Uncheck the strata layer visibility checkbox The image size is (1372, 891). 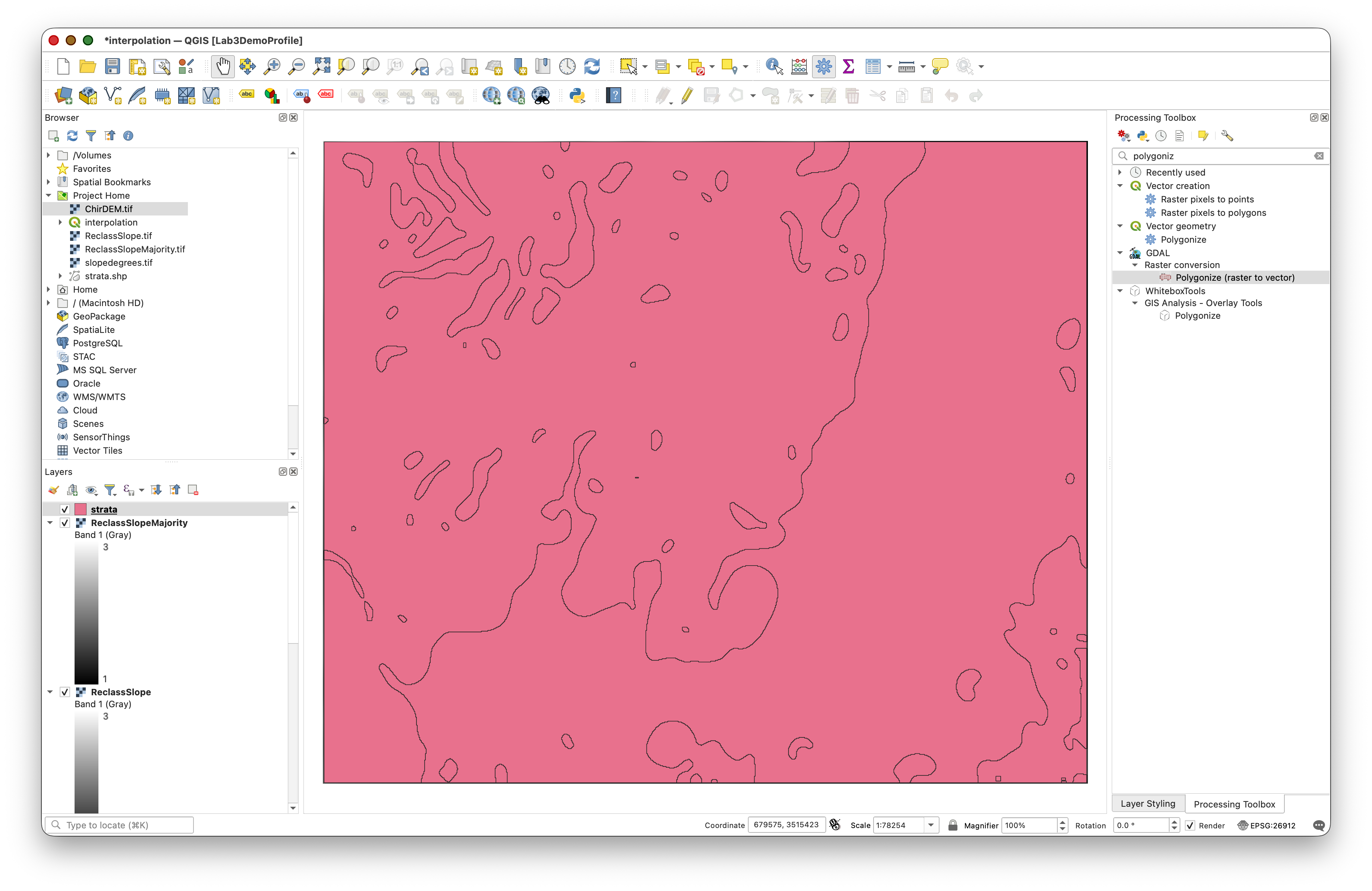pyautogui.click(x=64, y=510)
